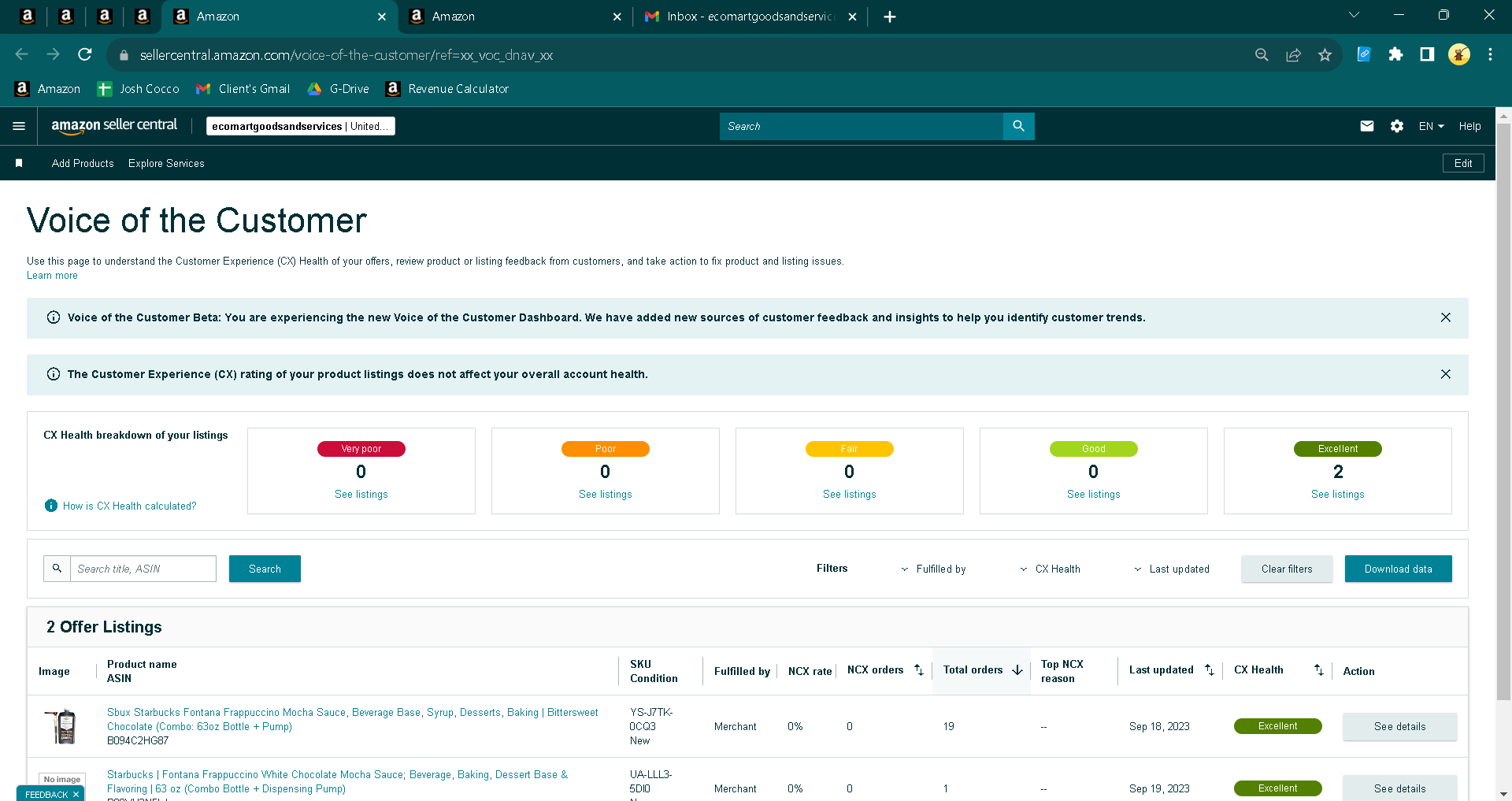Click the page vertical scrollbar
The height and width of the screenshot is (801, 1512).
(x=1503, y=410)
